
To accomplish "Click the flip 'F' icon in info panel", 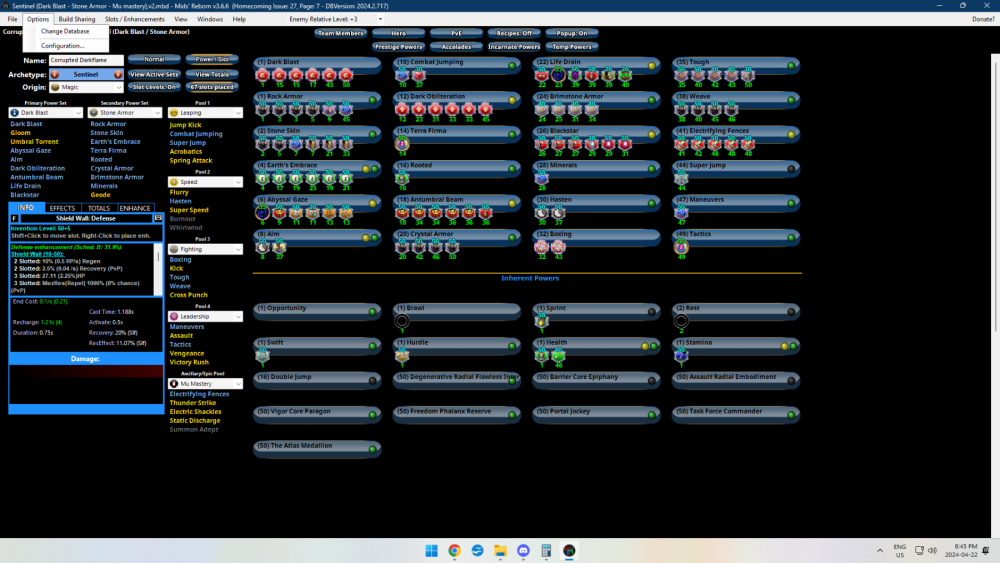I will coord(14,218).
